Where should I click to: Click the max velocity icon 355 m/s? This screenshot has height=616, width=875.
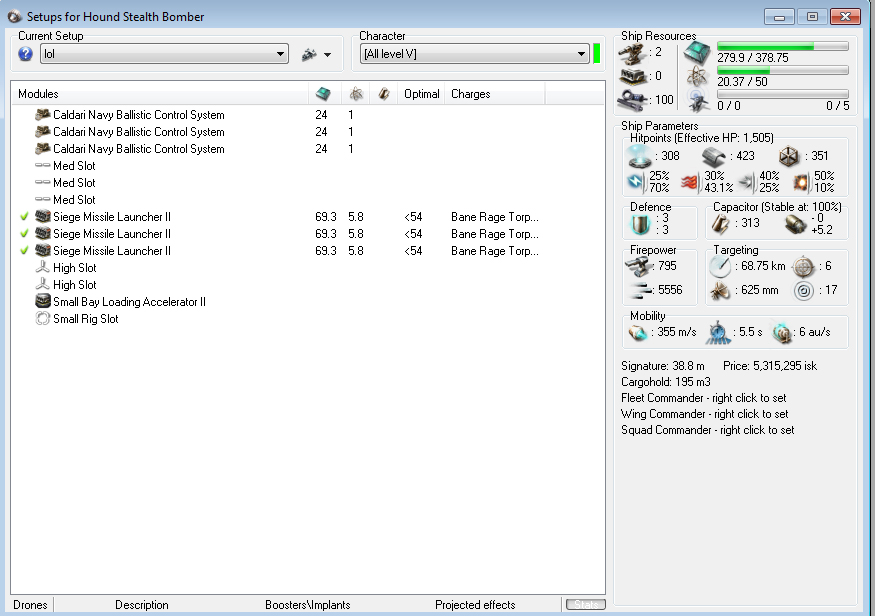pos(638,333)
